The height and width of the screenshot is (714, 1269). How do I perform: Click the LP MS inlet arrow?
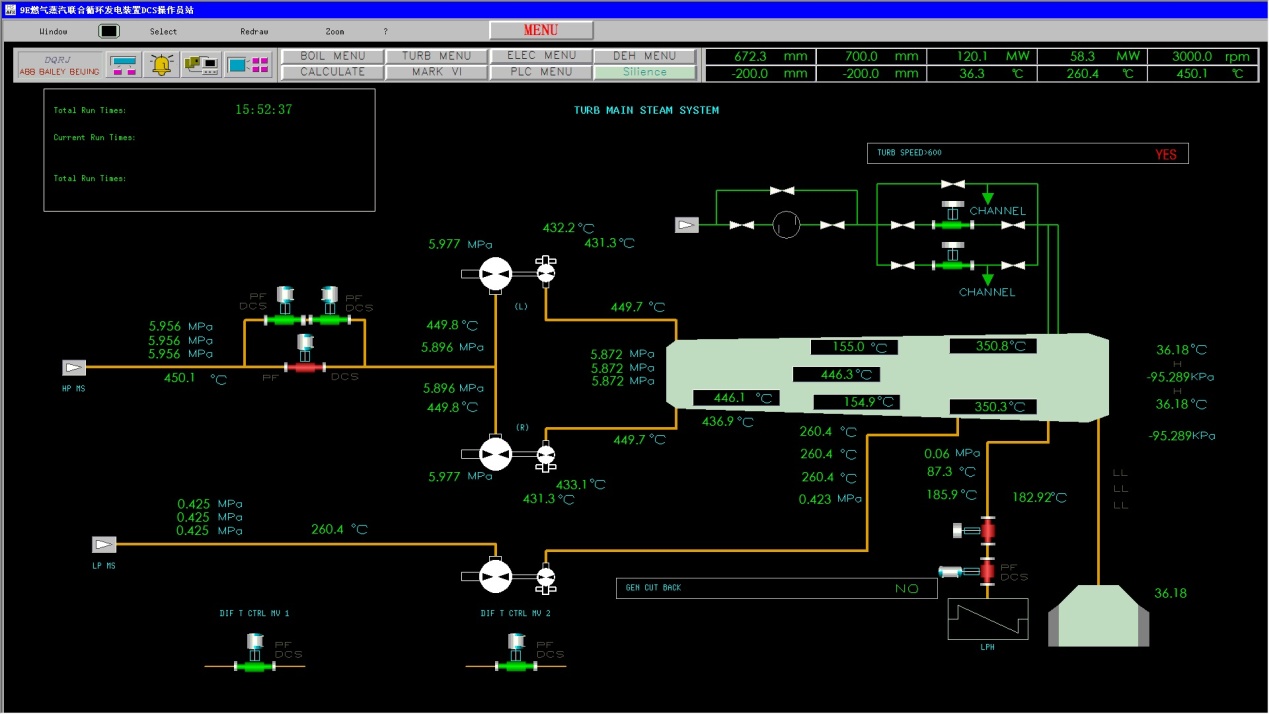tap(104, 545)
